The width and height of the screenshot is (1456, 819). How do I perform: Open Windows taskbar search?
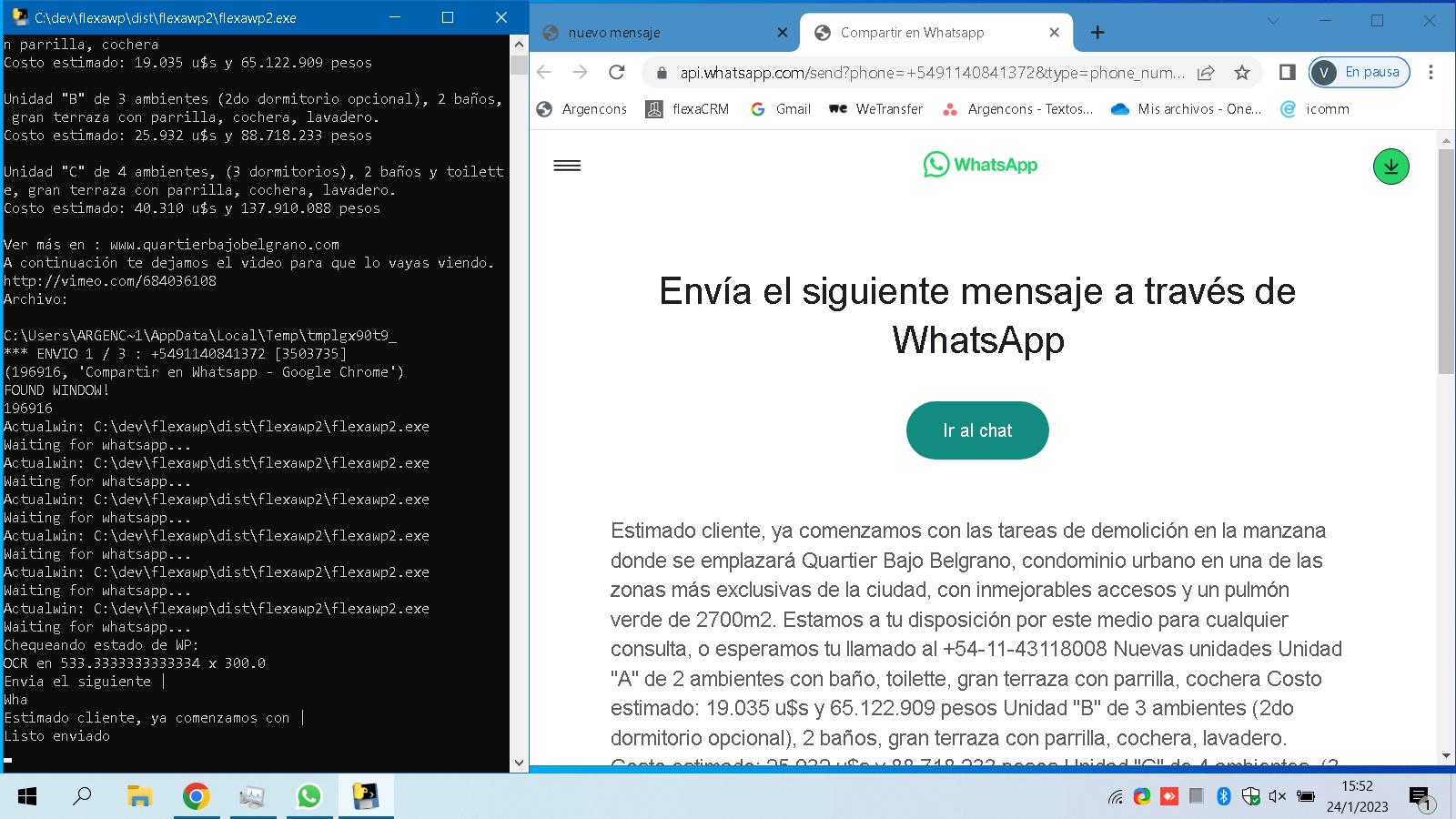tap(82, 797)
